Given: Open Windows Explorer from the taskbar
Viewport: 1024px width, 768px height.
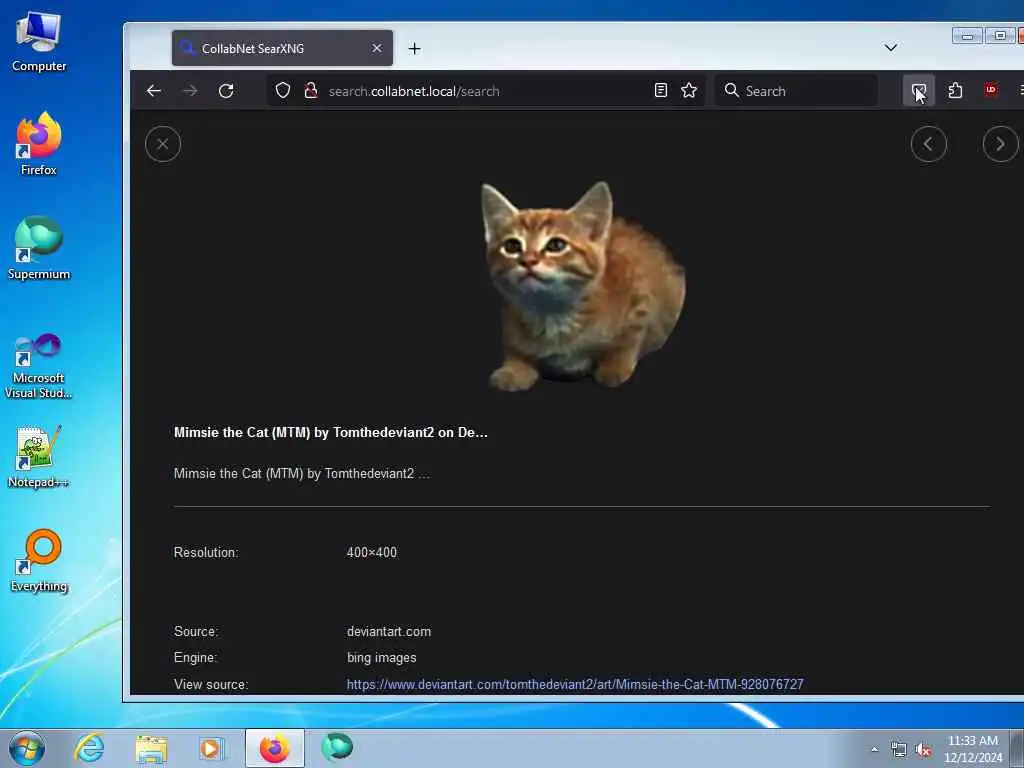Looking at the screenshot, I should pos(152,748).
